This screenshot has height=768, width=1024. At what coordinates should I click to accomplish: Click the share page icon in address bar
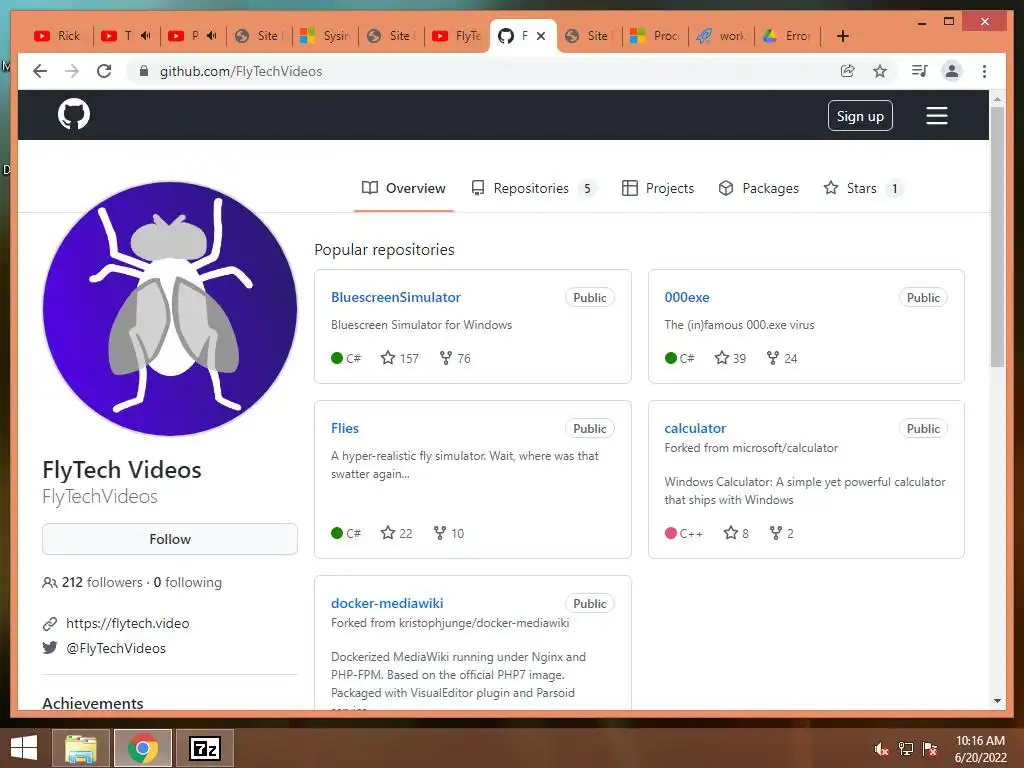847,71
